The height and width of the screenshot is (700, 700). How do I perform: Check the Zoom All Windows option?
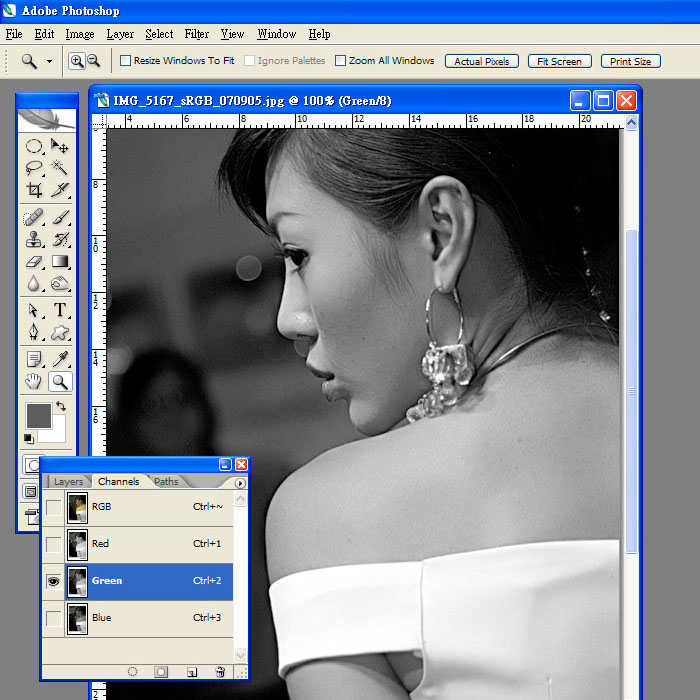coord(341,61)
